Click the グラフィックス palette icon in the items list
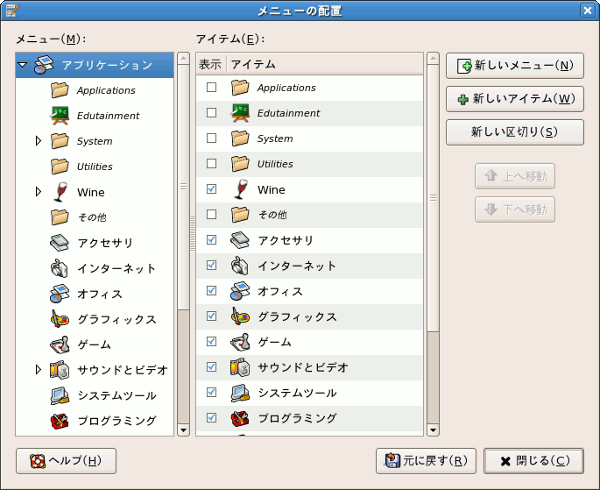This screenshot has height=490, width=600. tap(240, 317)
